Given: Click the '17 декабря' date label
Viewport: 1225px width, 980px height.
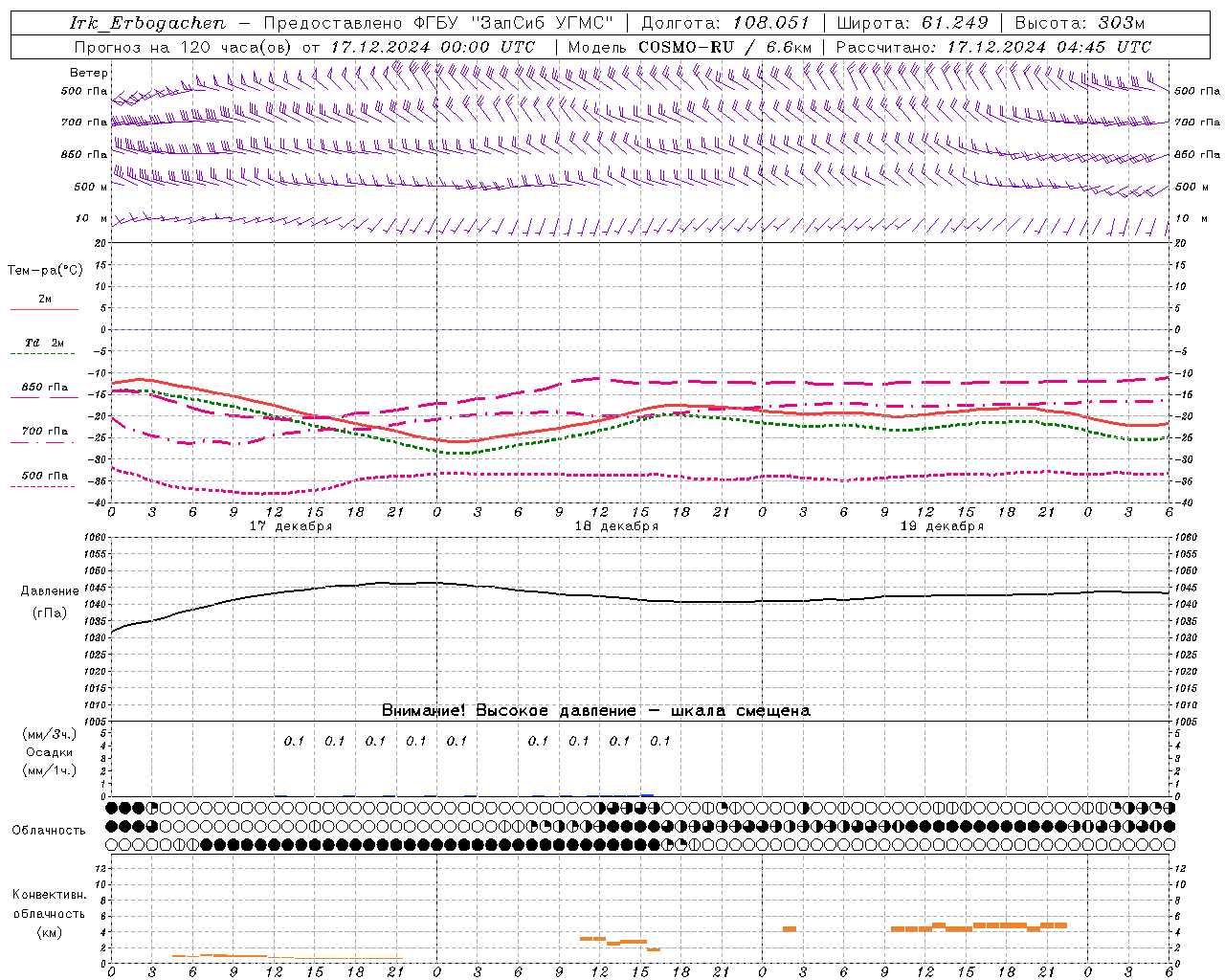Looking at the screenshot, I should (291, 526).
